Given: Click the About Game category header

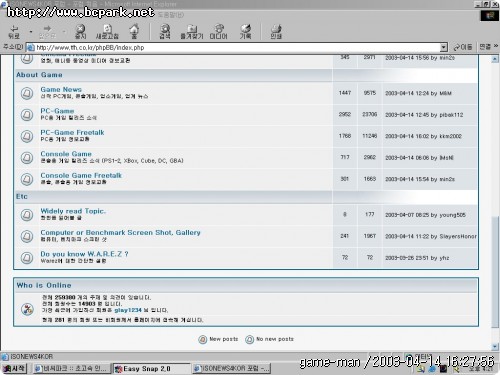Looking at the screenshot, I should pyautogui.click(x=39, y=75).
